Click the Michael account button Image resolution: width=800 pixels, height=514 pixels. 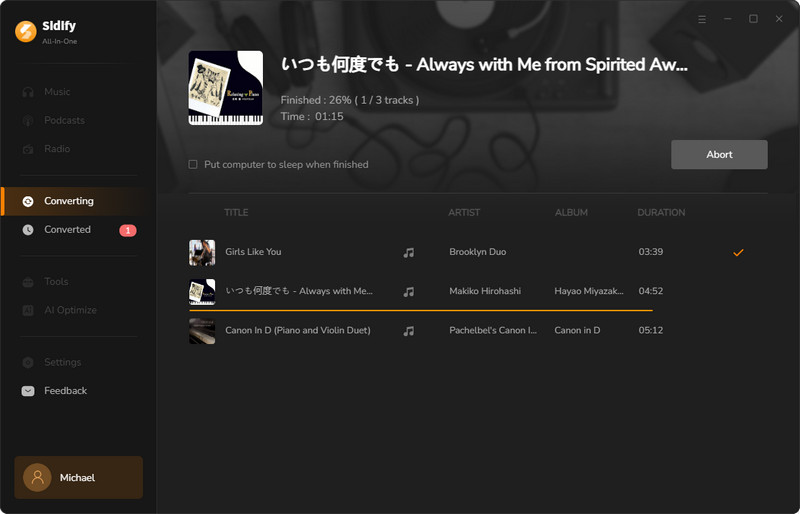coord(79,477)
